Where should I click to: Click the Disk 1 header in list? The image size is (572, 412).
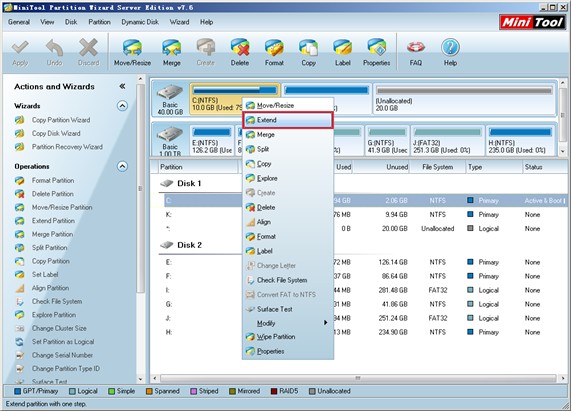pyautogui.click(x=189, y=183)
